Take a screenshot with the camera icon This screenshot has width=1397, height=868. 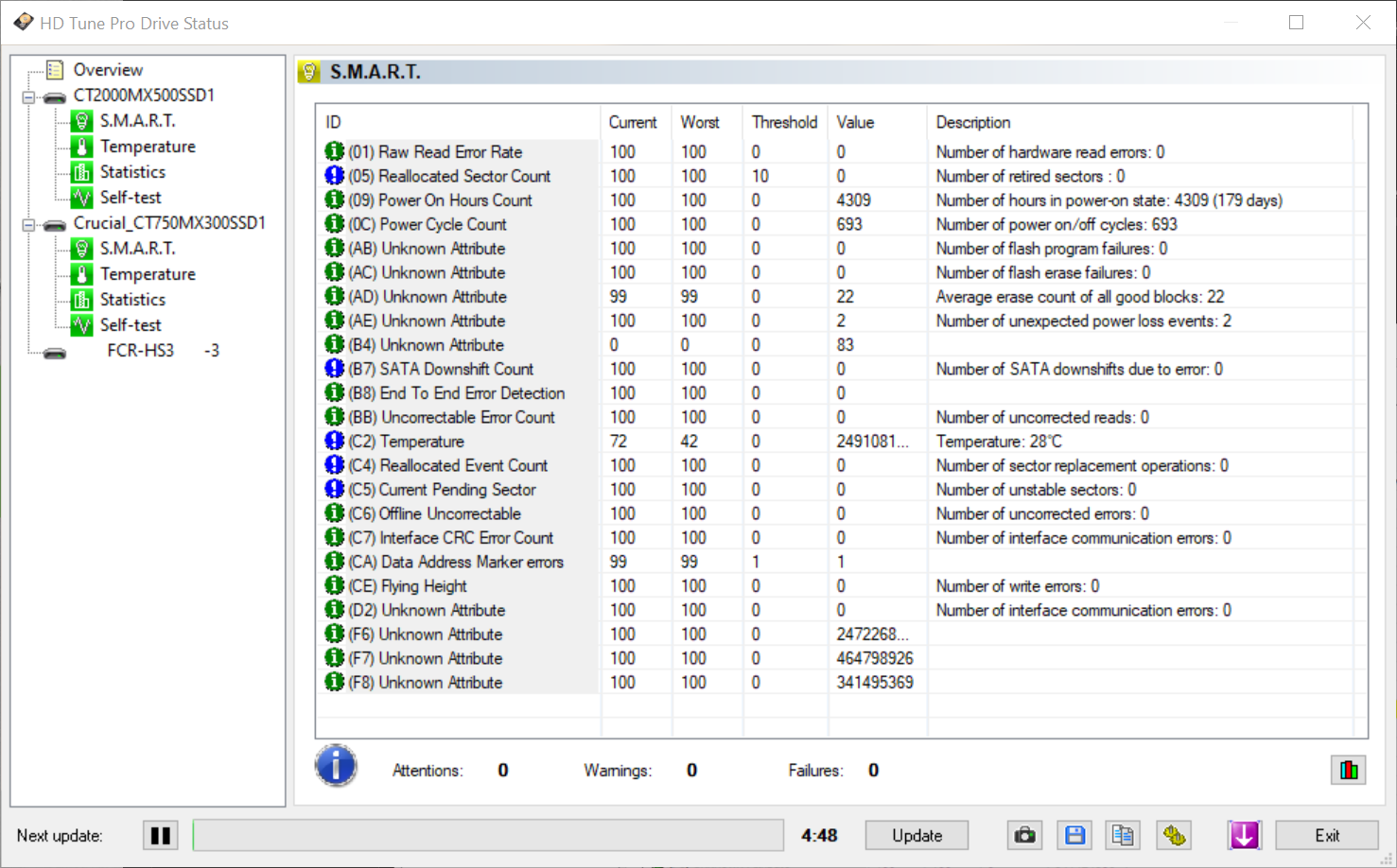(1024, 836)
